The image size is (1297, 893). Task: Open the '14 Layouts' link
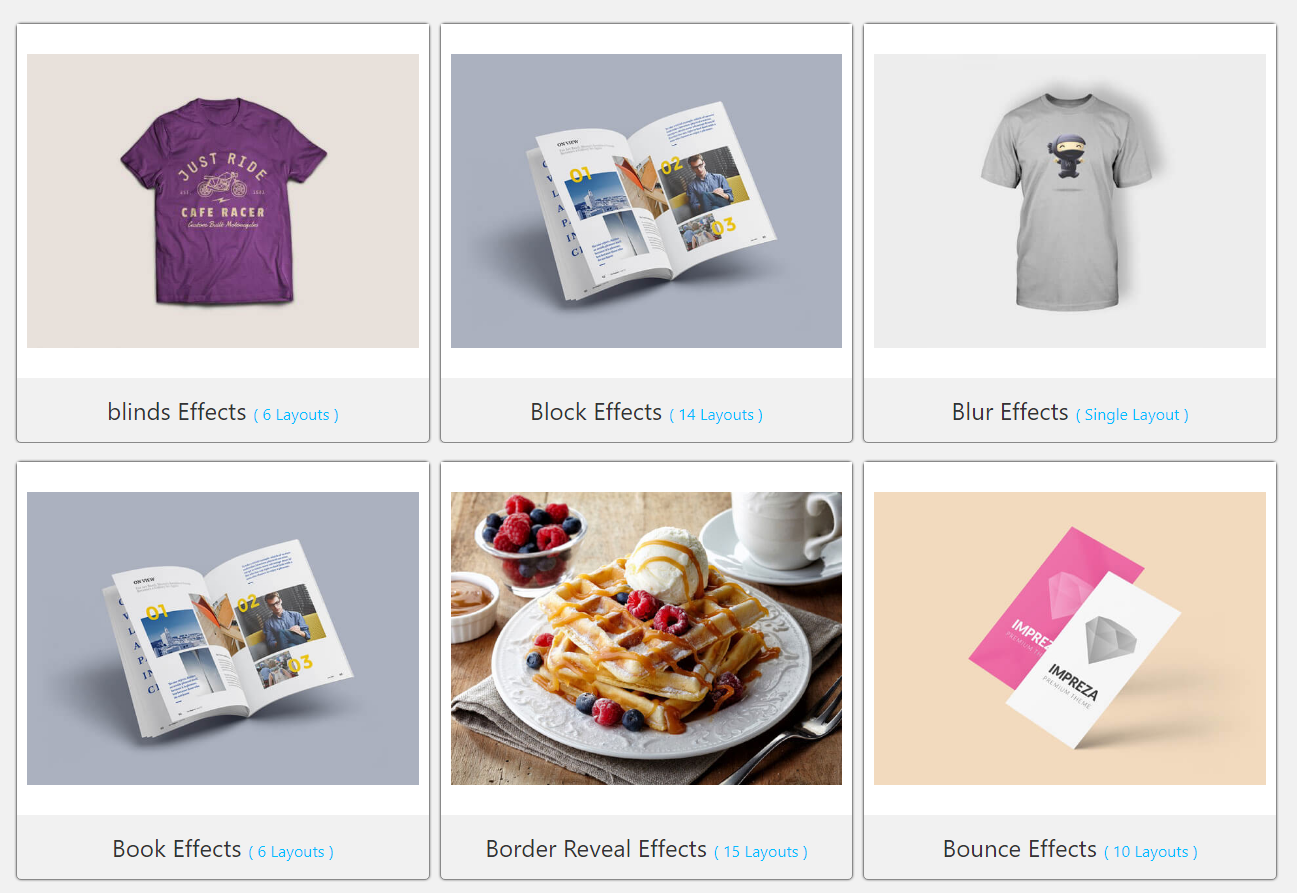716,415
